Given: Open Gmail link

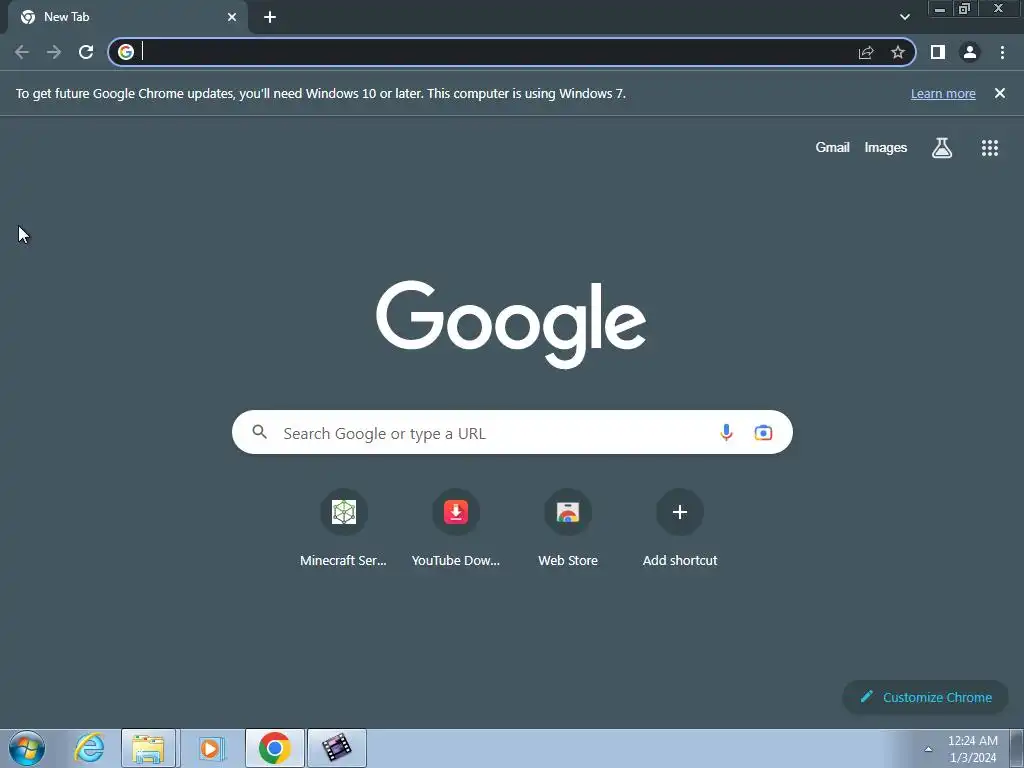Looking at the screenshot, I should pyautogui.click(x=832, y=148).
